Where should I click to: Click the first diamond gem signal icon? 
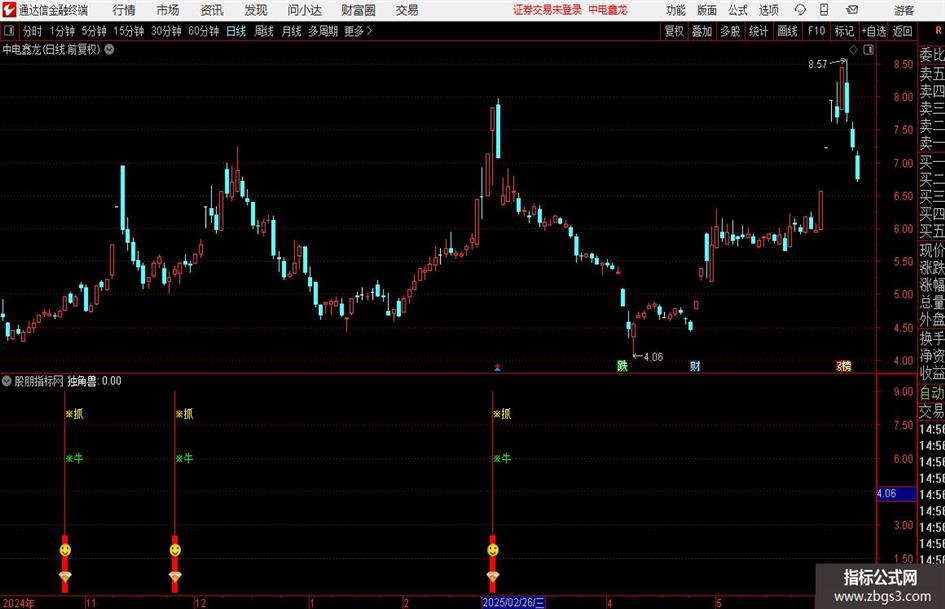click(65, 577)
